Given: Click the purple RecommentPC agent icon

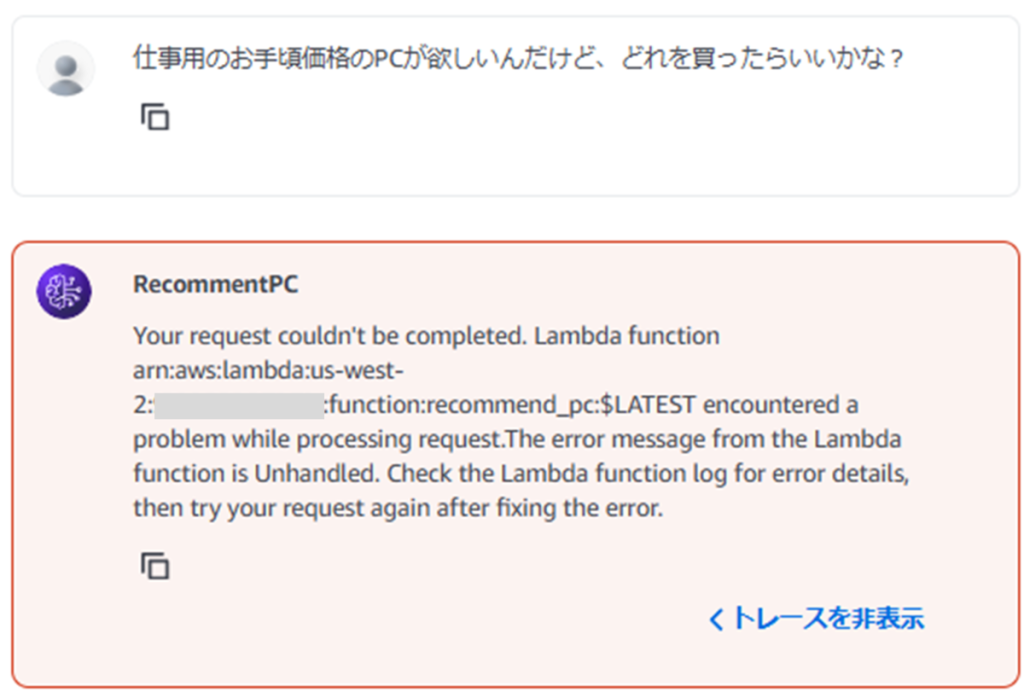Looking at the screenshot, I should [64, 292].
